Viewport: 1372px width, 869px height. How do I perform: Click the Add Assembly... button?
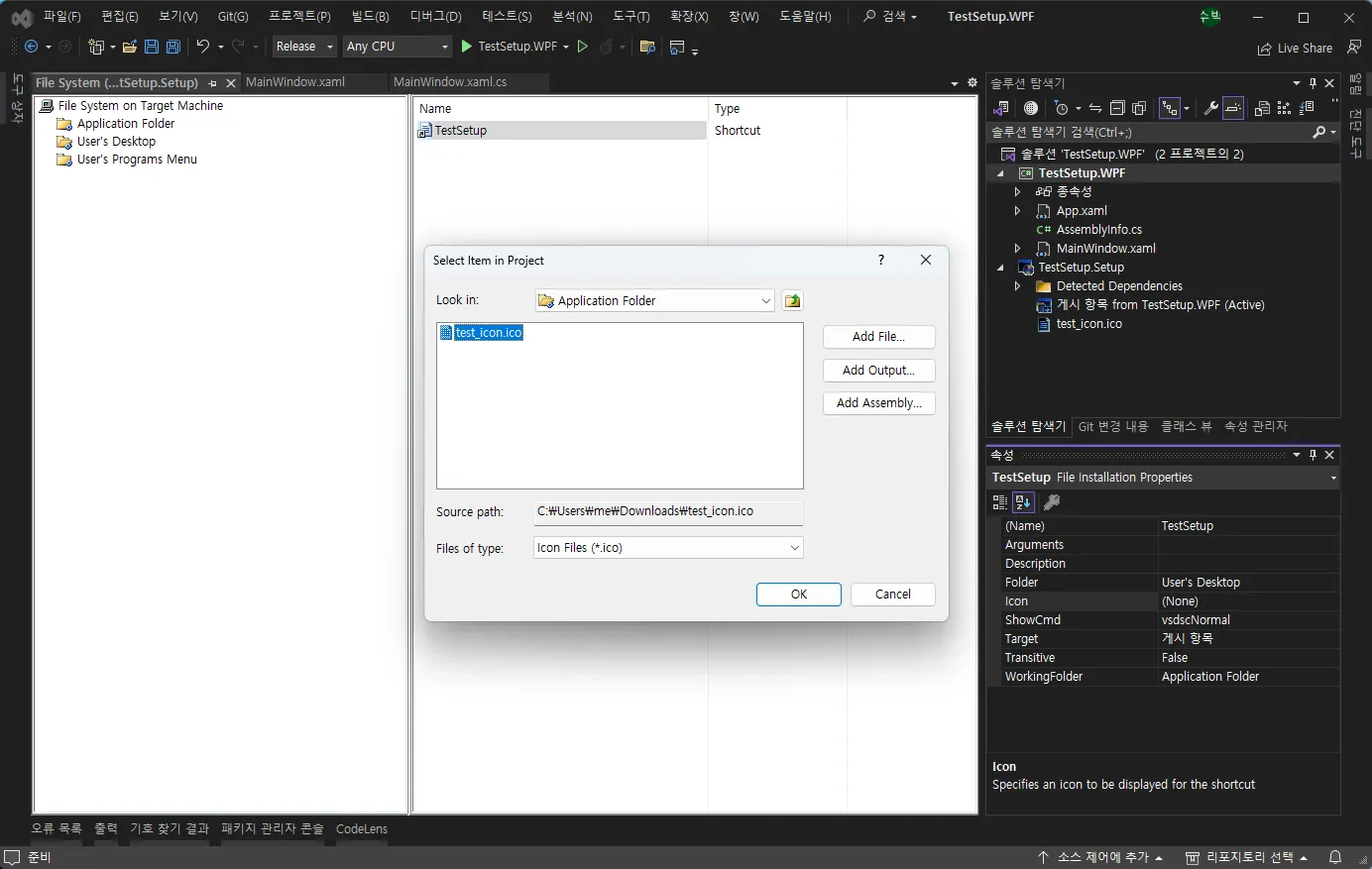coord(879,403)
